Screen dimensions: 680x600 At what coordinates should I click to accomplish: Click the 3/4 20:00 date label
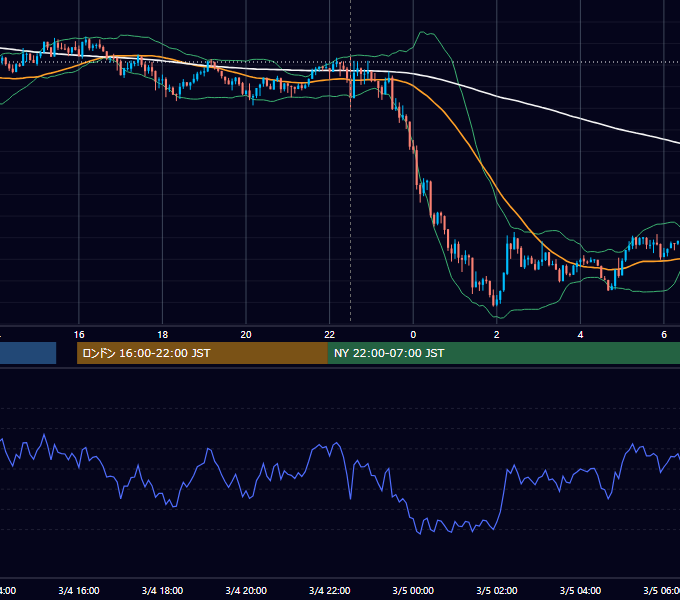point(246,590)
